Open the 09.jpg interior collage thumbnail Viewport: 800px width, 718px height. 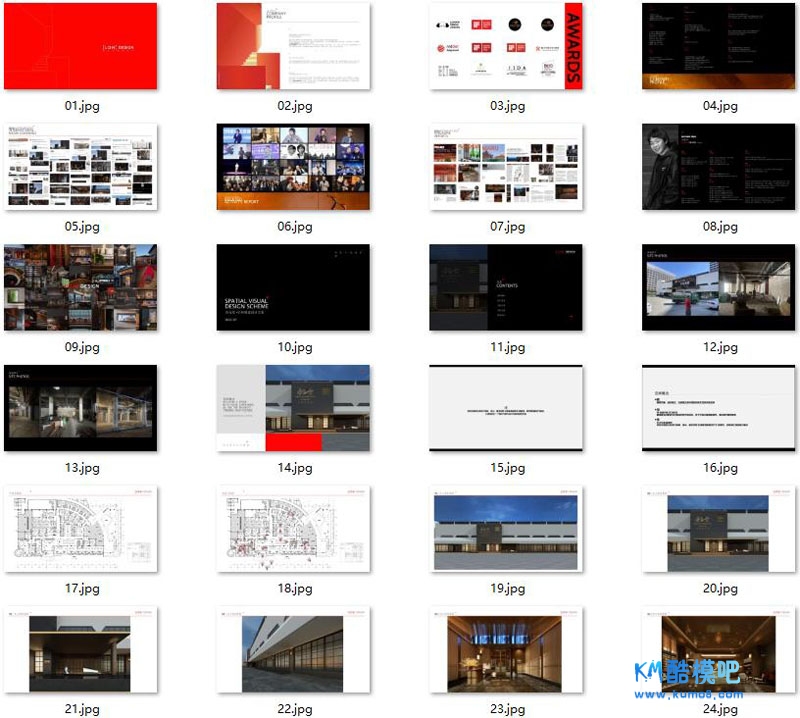(x=80, y=287)
